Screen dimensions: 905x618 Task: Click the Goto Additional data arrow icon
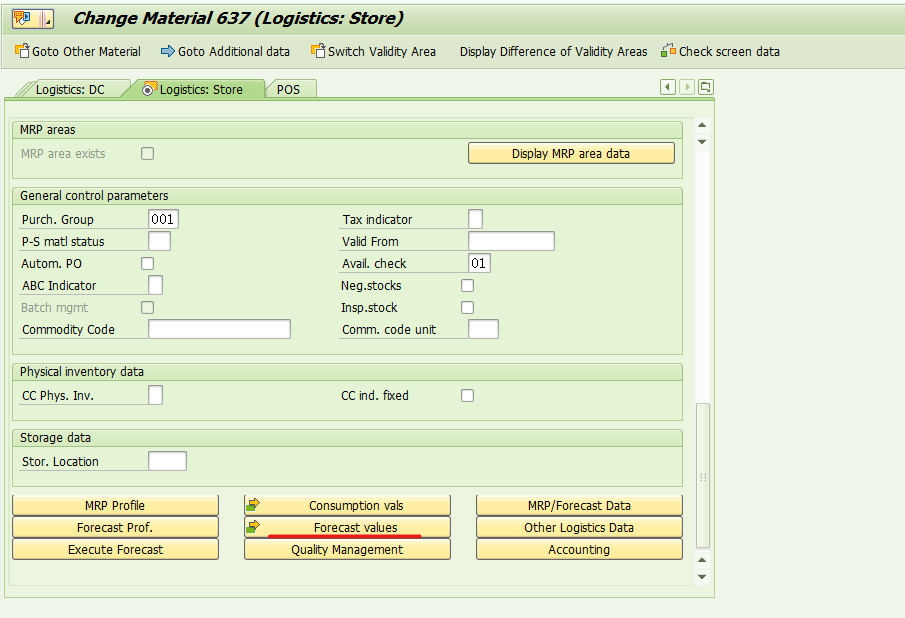(x=168, y=51)
